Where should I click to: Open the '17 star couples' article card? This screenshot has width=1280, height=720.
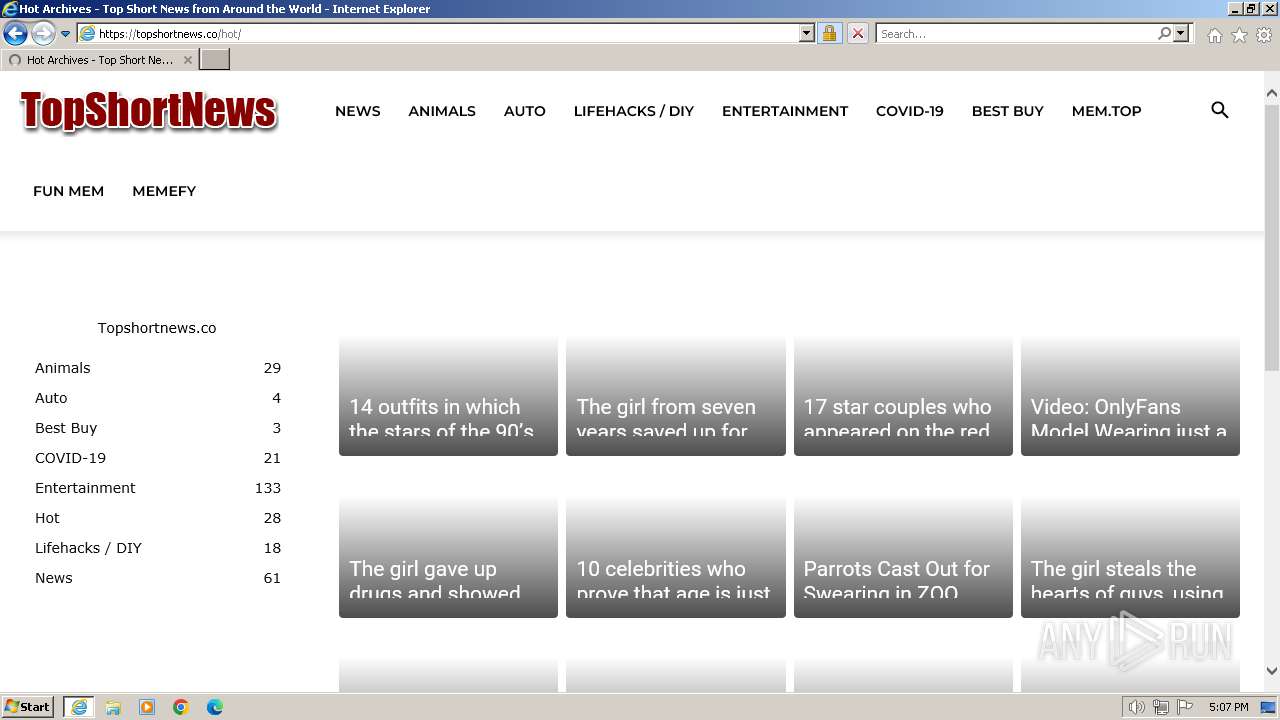[x=903, y=397]
